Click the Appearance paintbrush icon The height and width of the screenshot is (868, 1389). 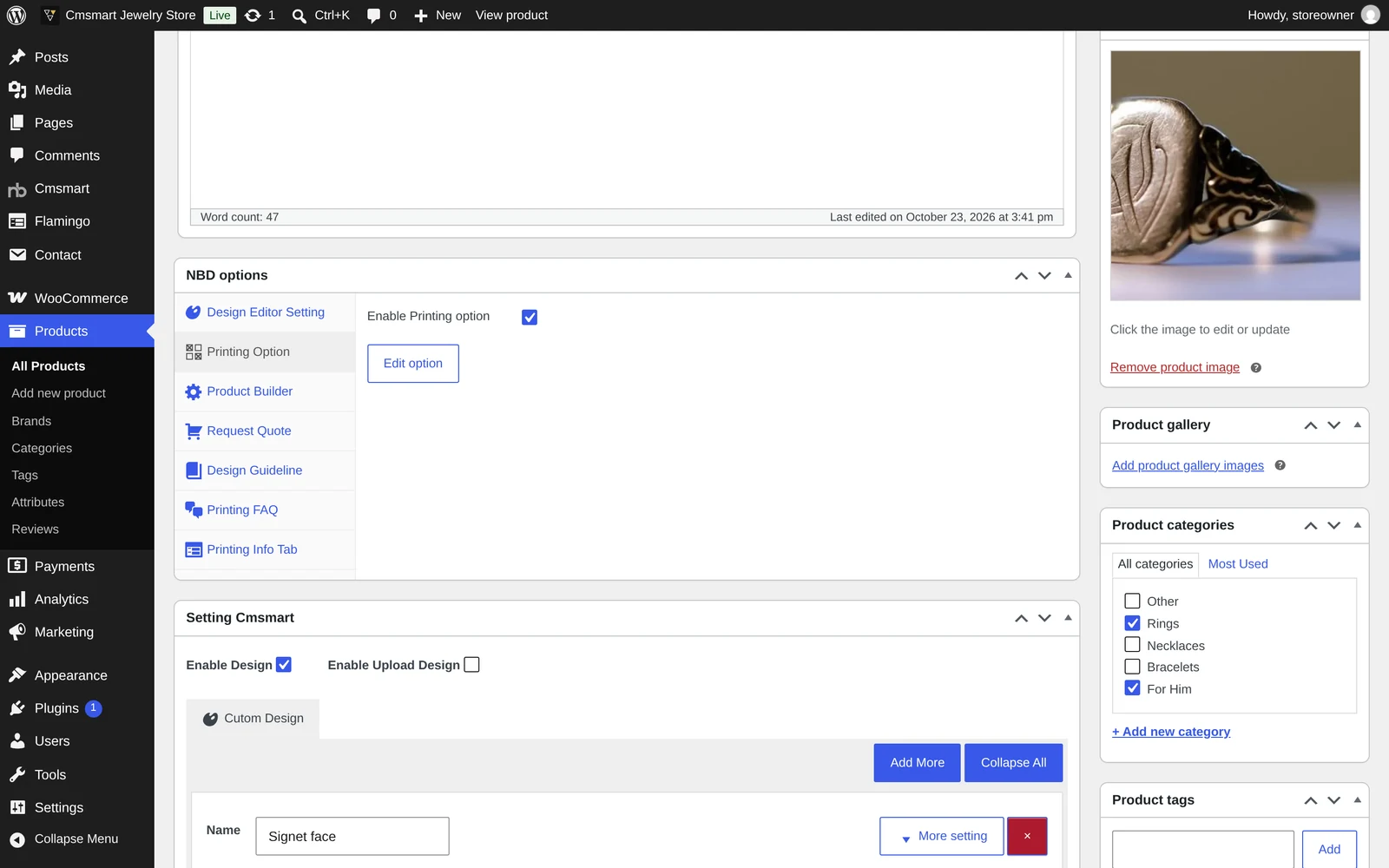17,675
